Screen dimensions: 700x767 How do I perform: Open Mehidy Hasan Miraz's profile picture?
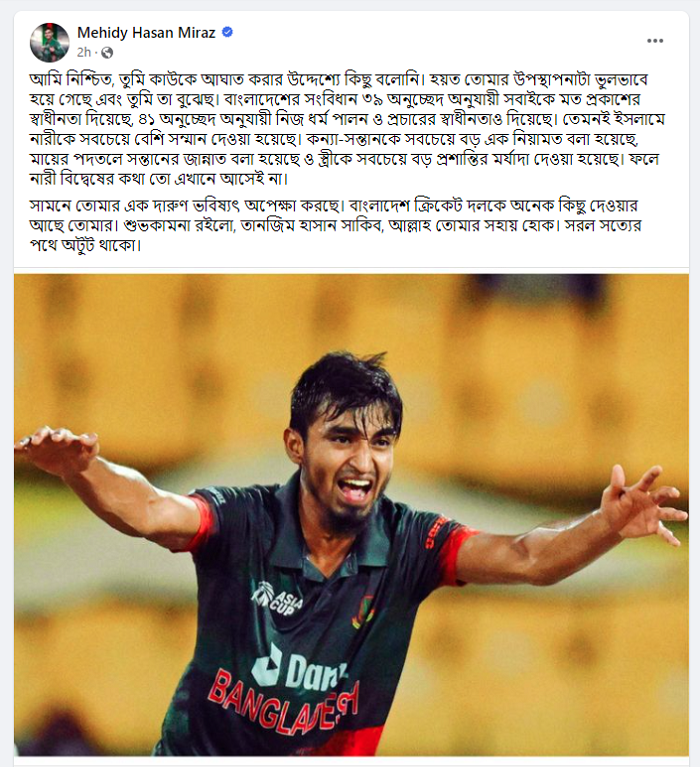(49, 42)
